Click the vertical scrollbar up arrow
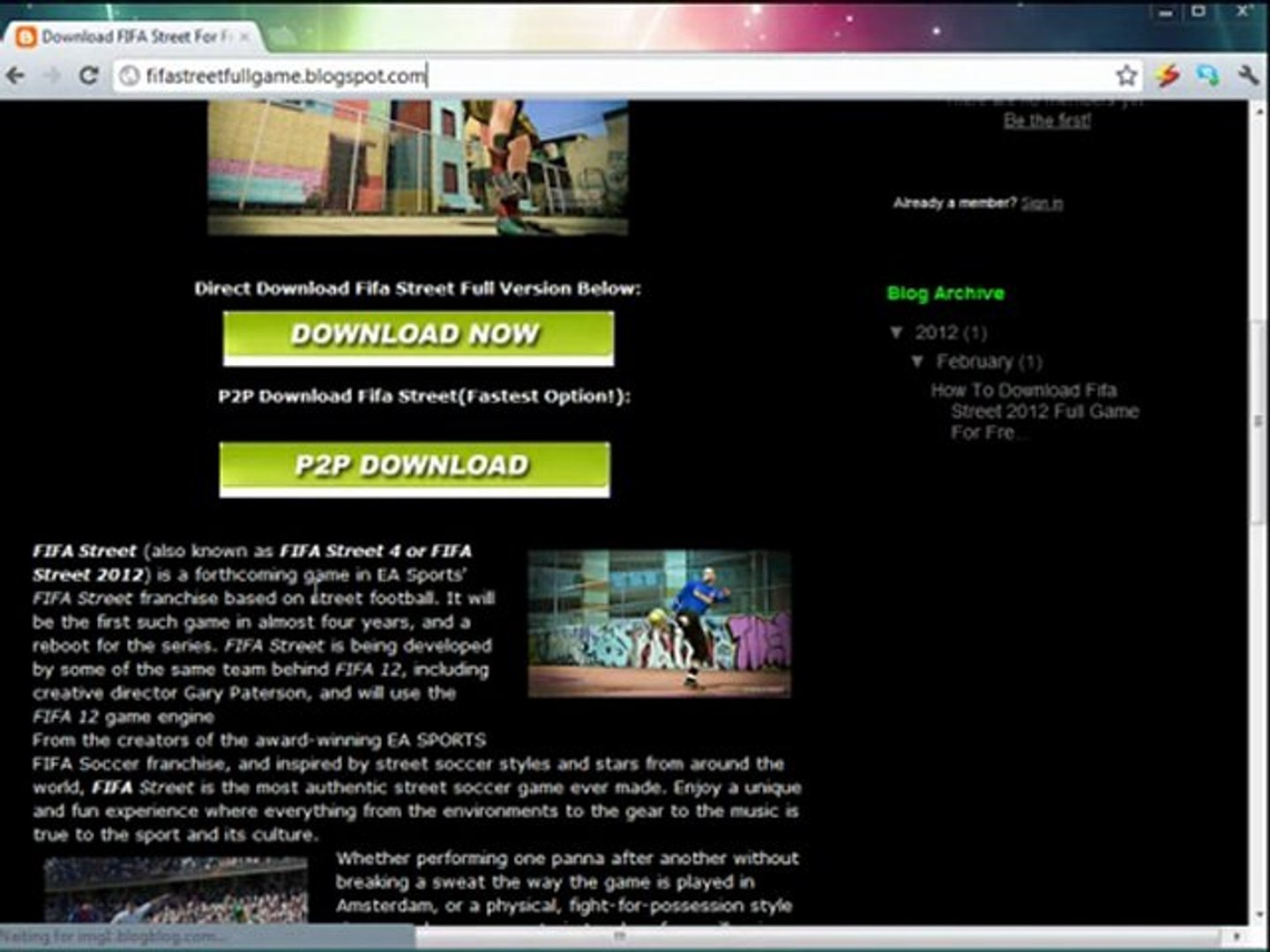1270x952 pixels. click(x=1259, y=110)
